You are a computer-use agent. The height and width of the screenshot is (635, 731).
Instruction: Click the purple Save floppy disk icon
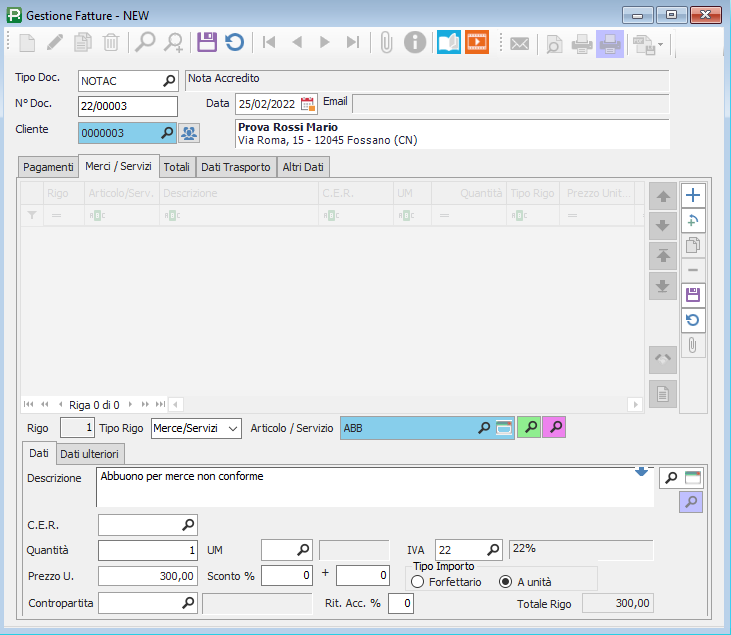207,42
